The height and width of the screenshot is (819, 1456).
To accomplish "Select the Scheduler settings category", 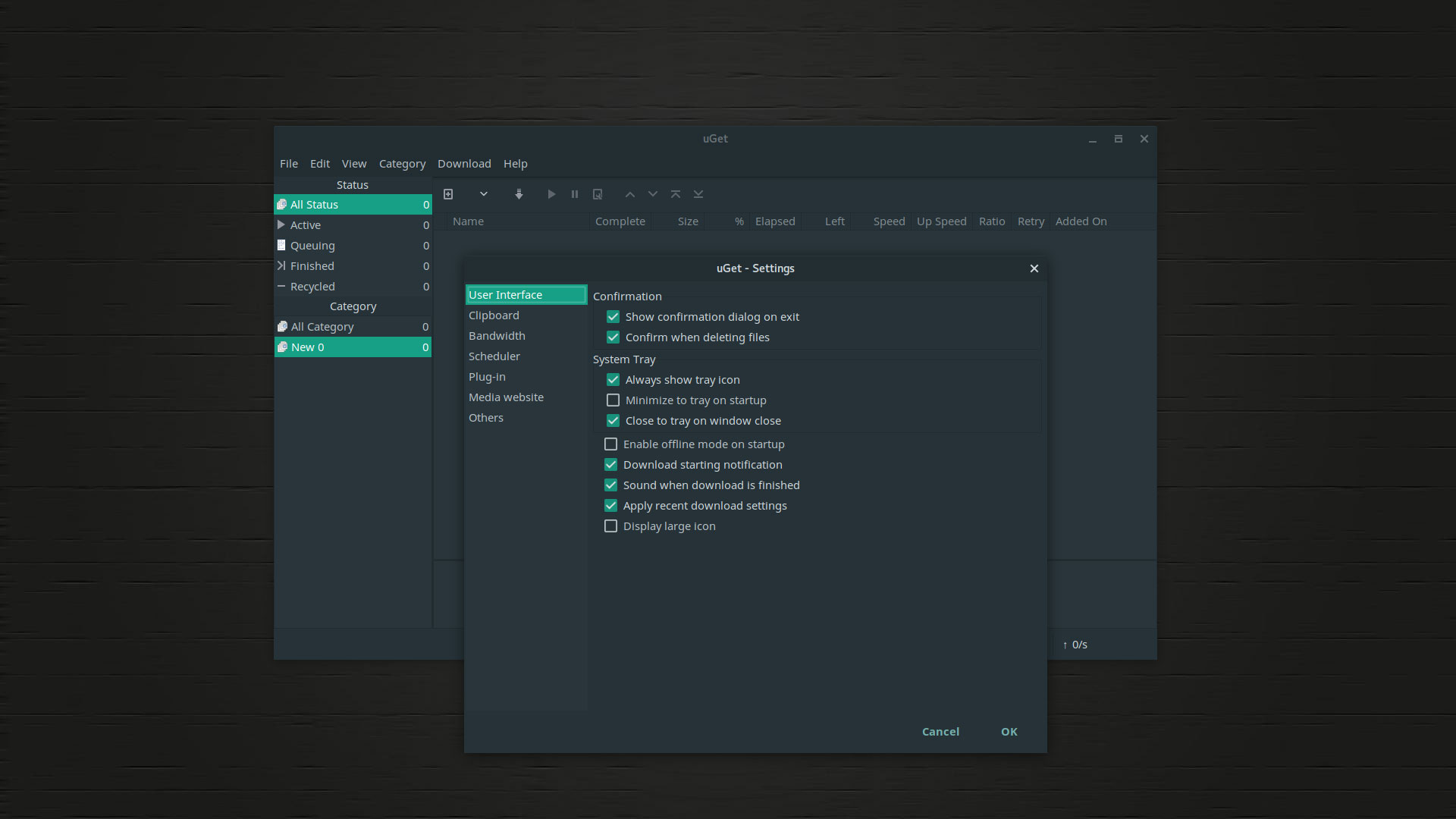I will [494, 356].
